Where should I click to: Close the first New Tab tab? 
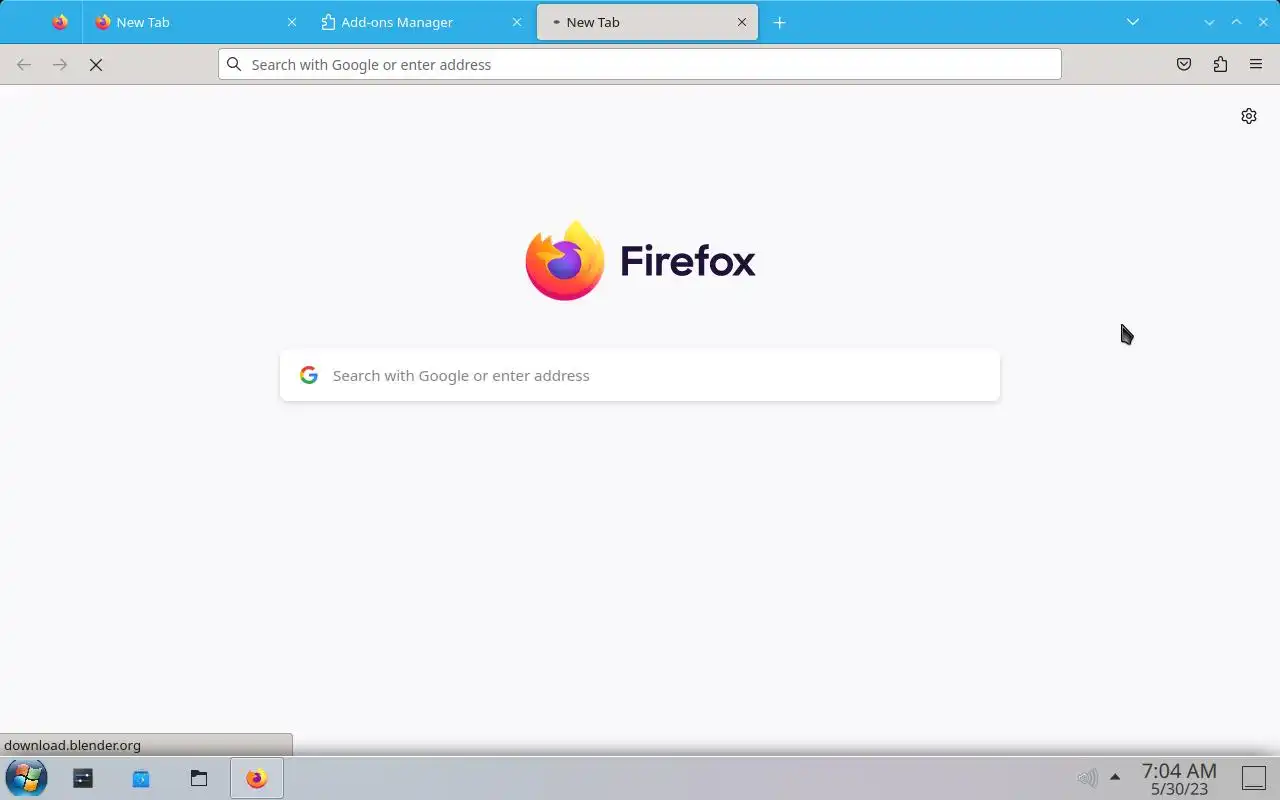[x=292, y=22]
